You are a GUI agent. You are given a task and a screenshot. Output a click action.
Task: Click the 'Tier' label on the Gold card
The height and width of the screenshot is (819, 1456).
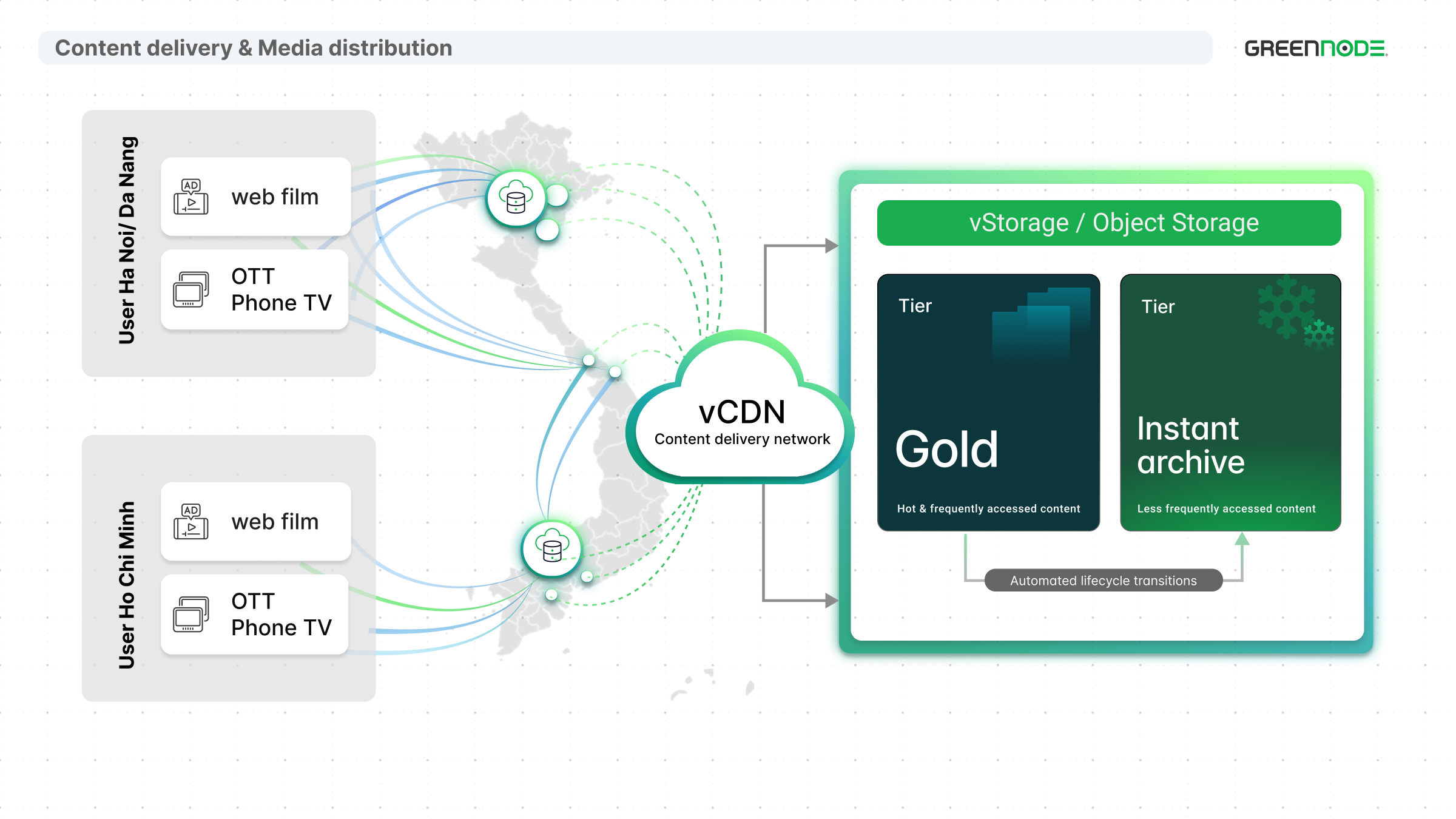(x=915, y=306)
